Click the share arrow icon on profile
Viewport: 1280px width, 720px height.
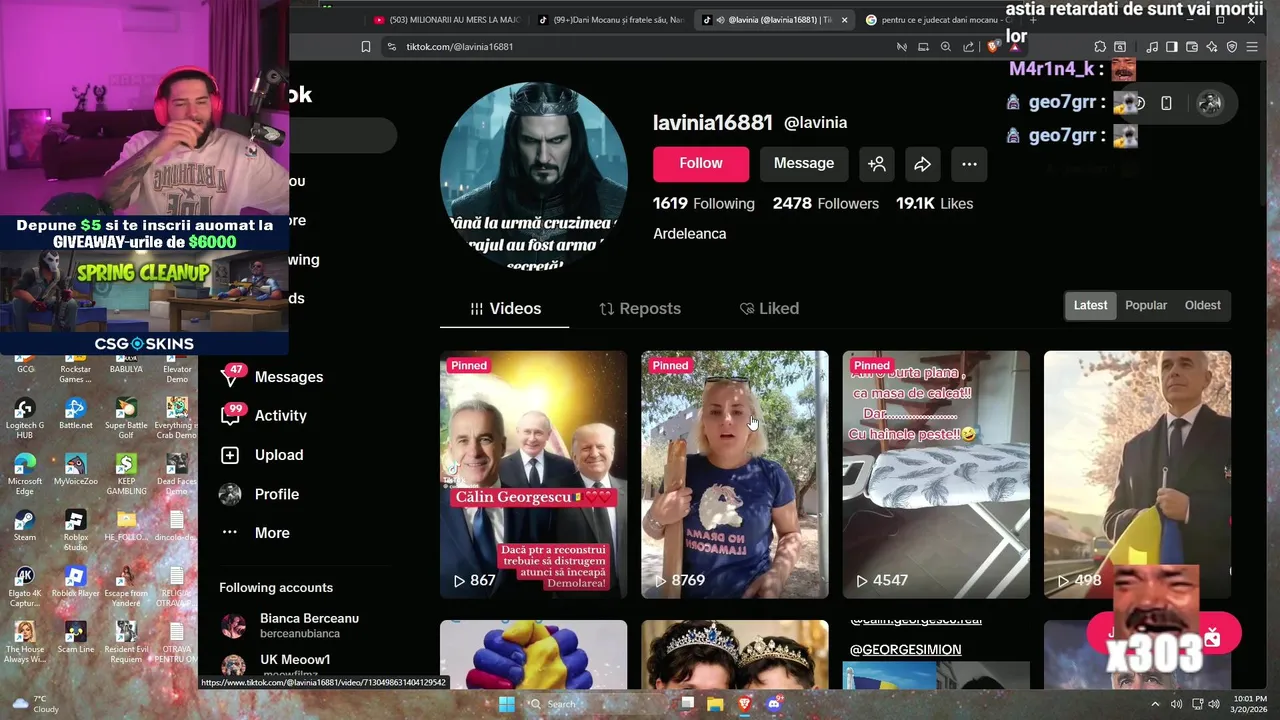point(923,164)
